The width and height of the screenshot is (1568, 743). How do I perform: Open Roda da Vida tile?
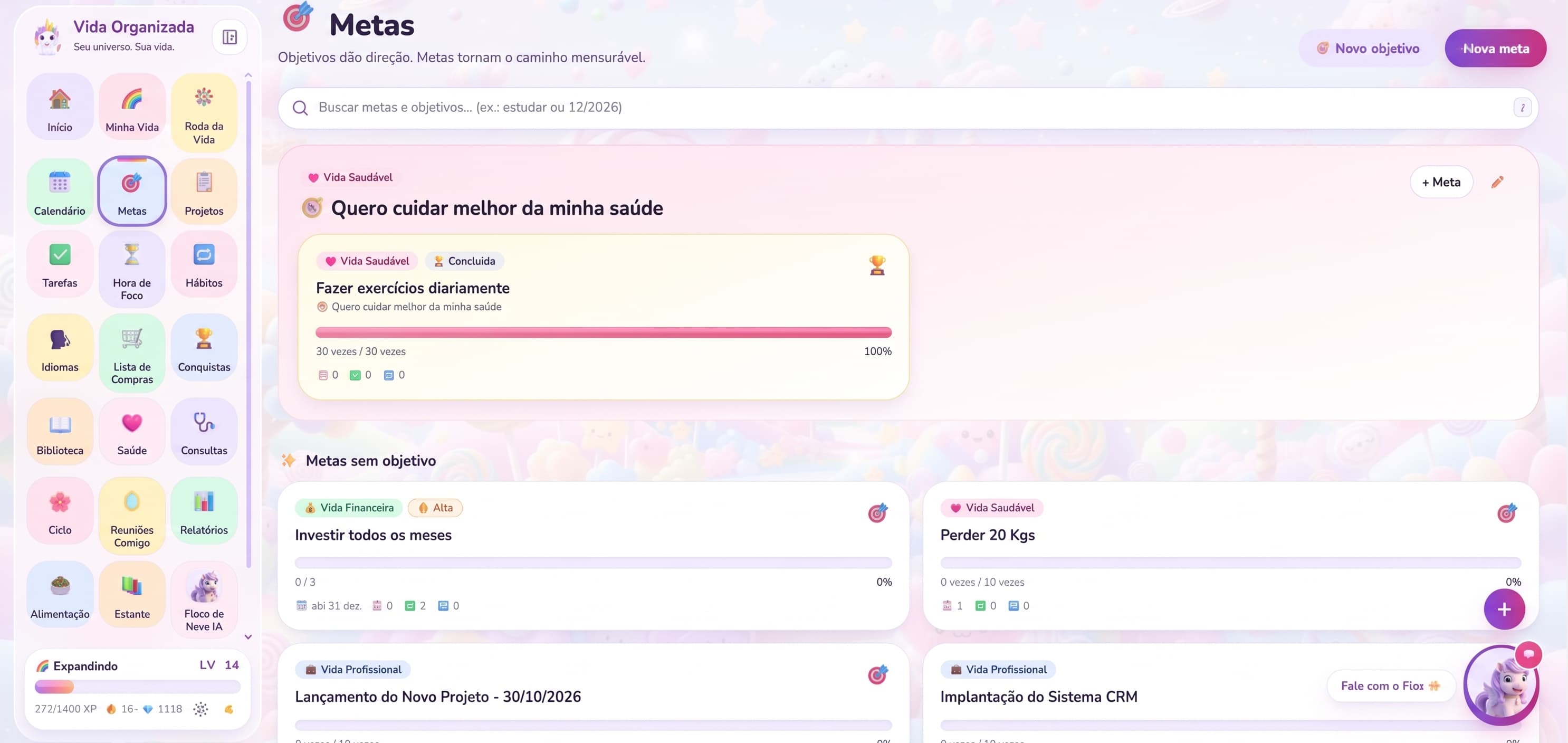pyautogui.click(x=204, y=112)
